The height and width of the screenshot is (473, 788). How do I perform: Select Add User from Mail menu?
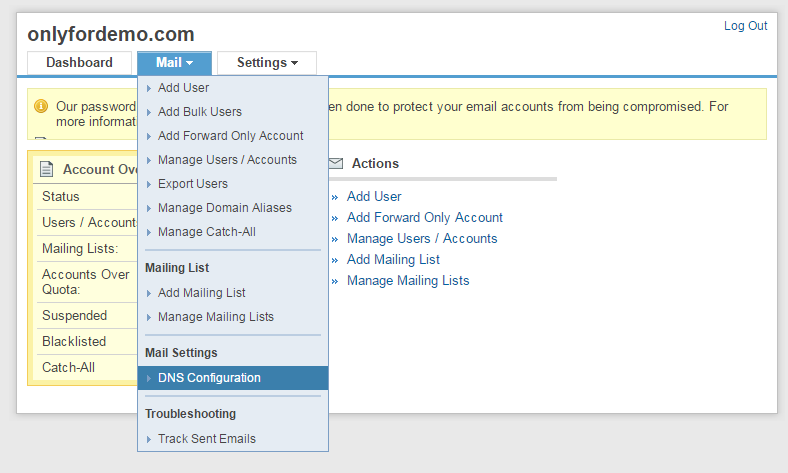pos(183,88)
